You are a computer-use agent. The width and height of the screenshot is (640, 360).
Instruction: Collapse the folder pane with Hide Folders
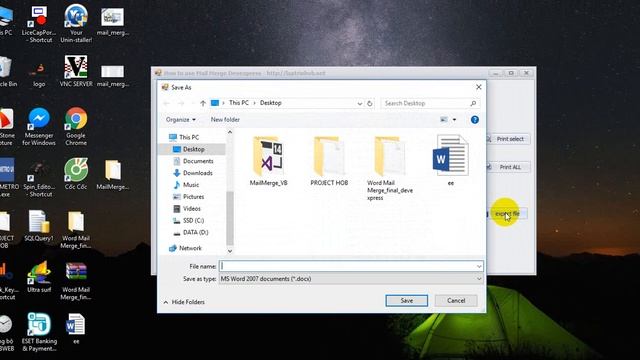click(184, 302)
